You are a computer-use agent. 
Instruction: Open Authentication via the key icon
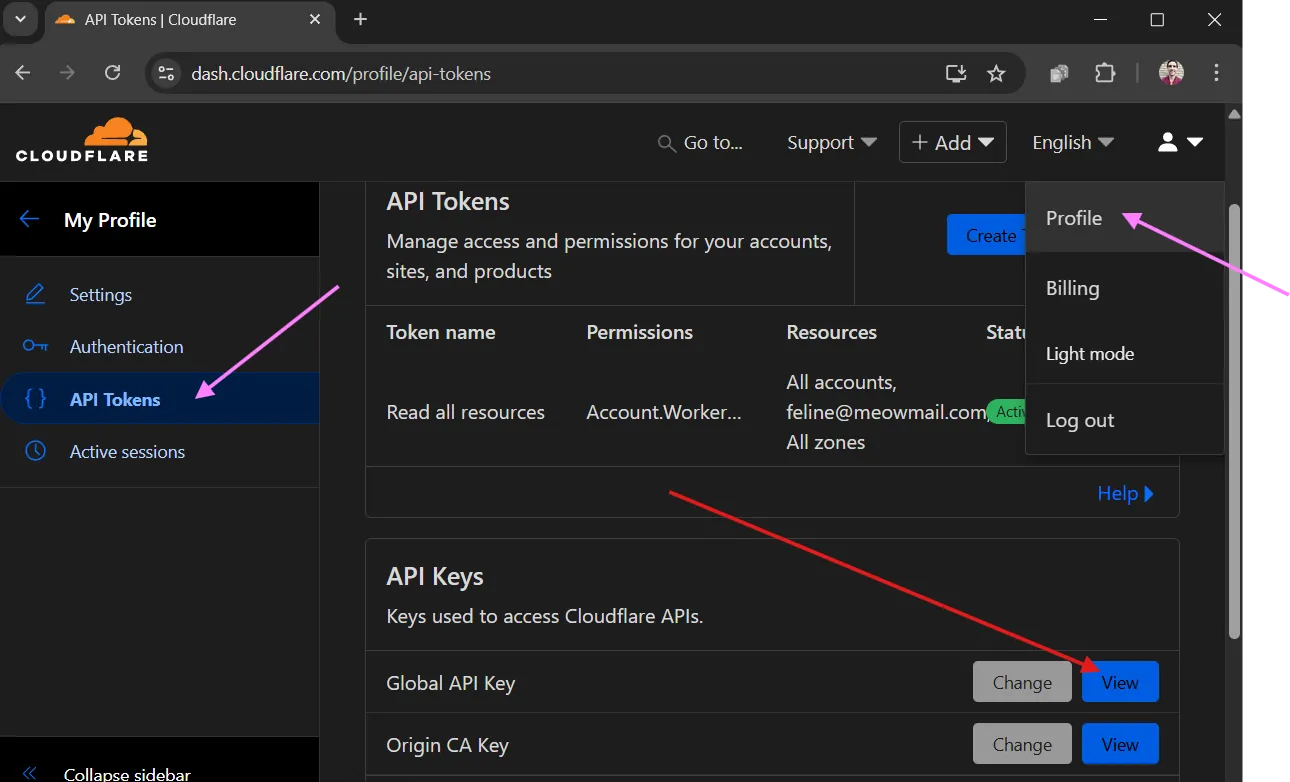(x=35, y=346)
